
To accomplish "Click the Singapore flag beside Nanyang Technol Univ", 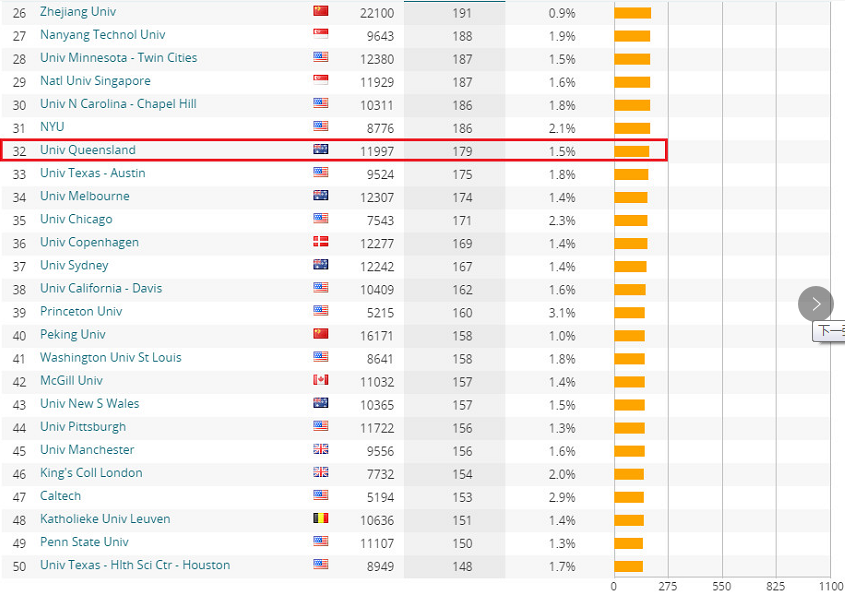I will (321, 35).
